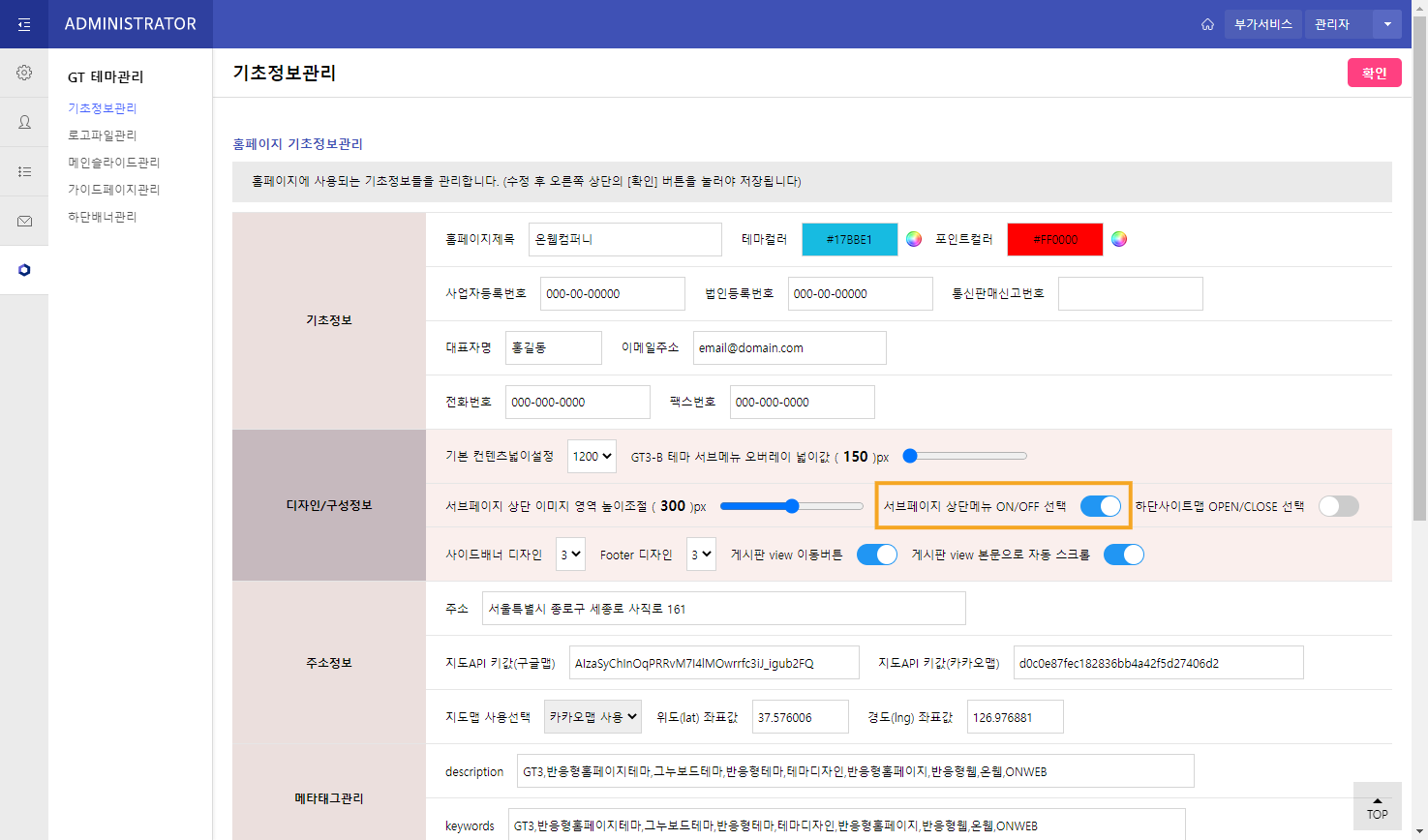Select the hexagon theme sidebar icon
The width and height of the screenshot is (1428, 840).
pyautogui.click(x=24, y=270)
